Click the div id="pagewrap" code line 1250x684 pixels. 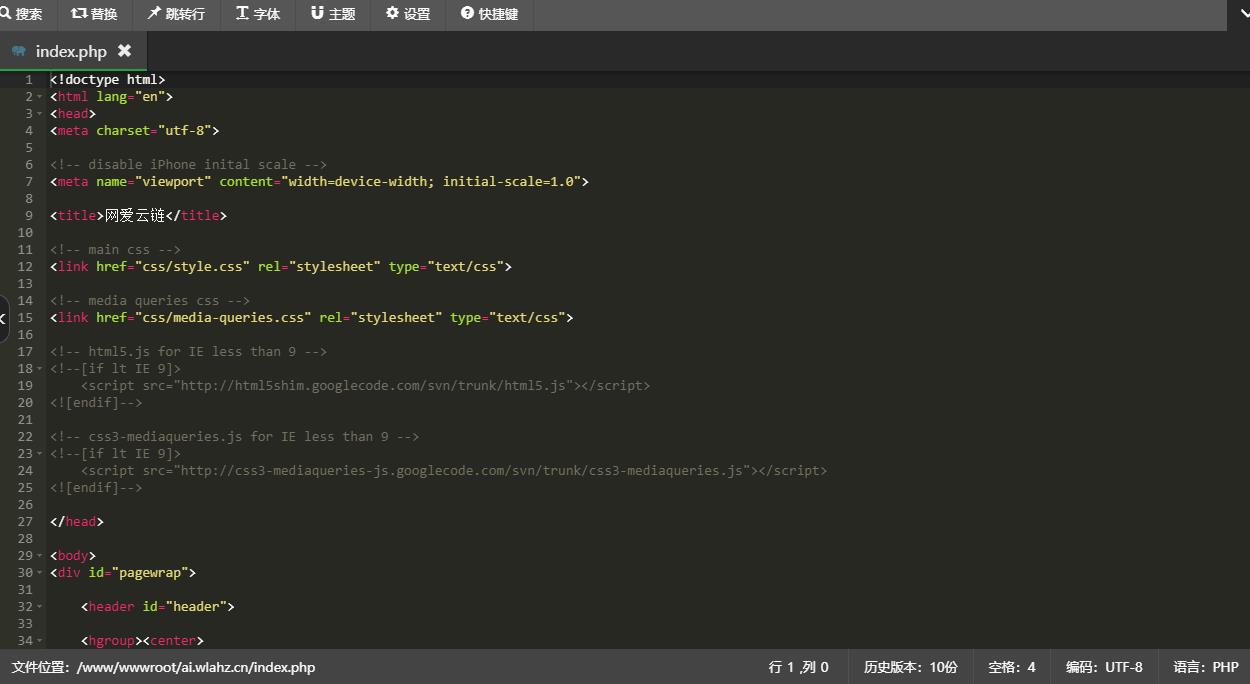[123, 573]
